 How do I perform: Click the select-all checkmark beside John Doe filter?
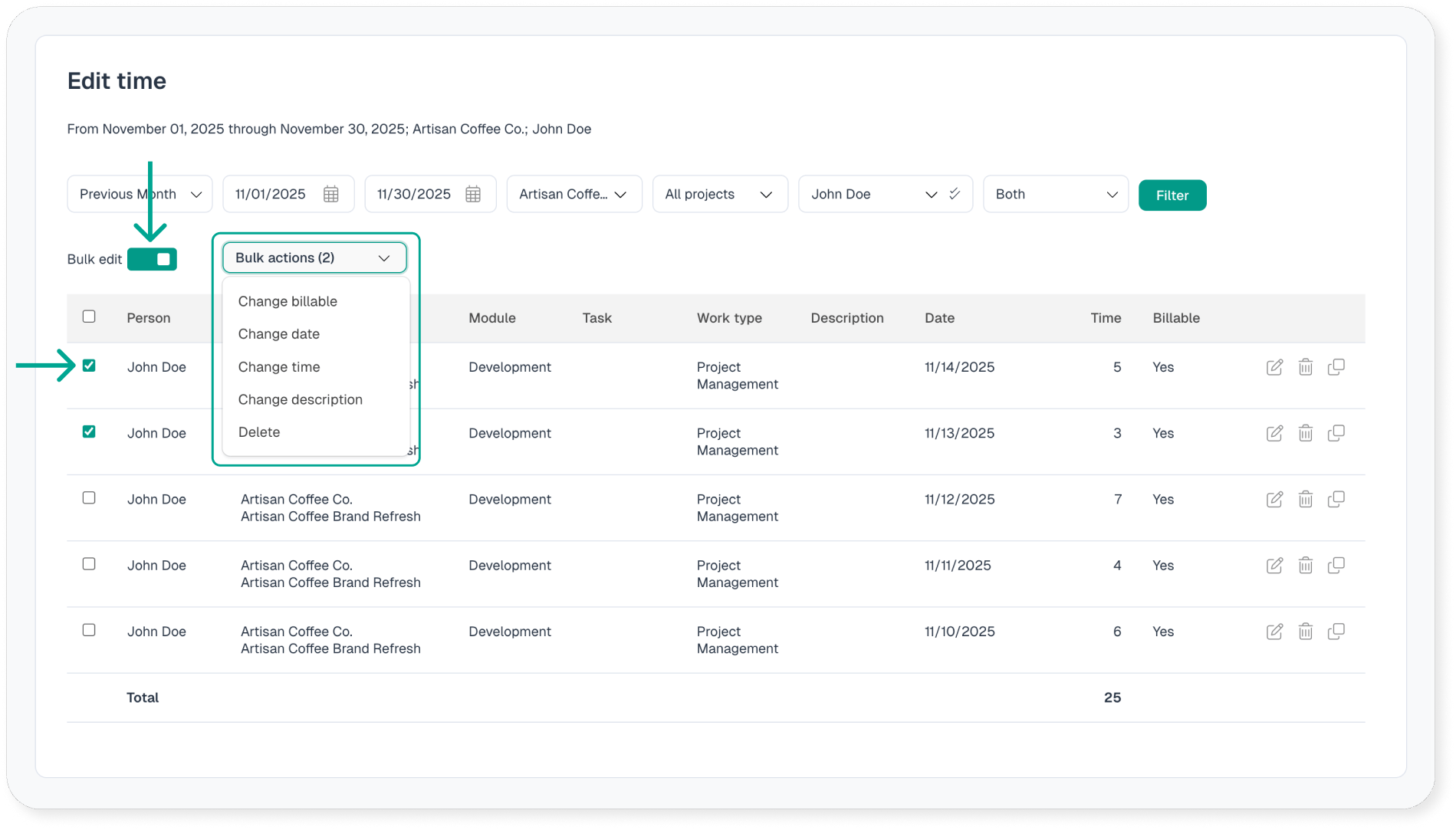coord(955,194)
